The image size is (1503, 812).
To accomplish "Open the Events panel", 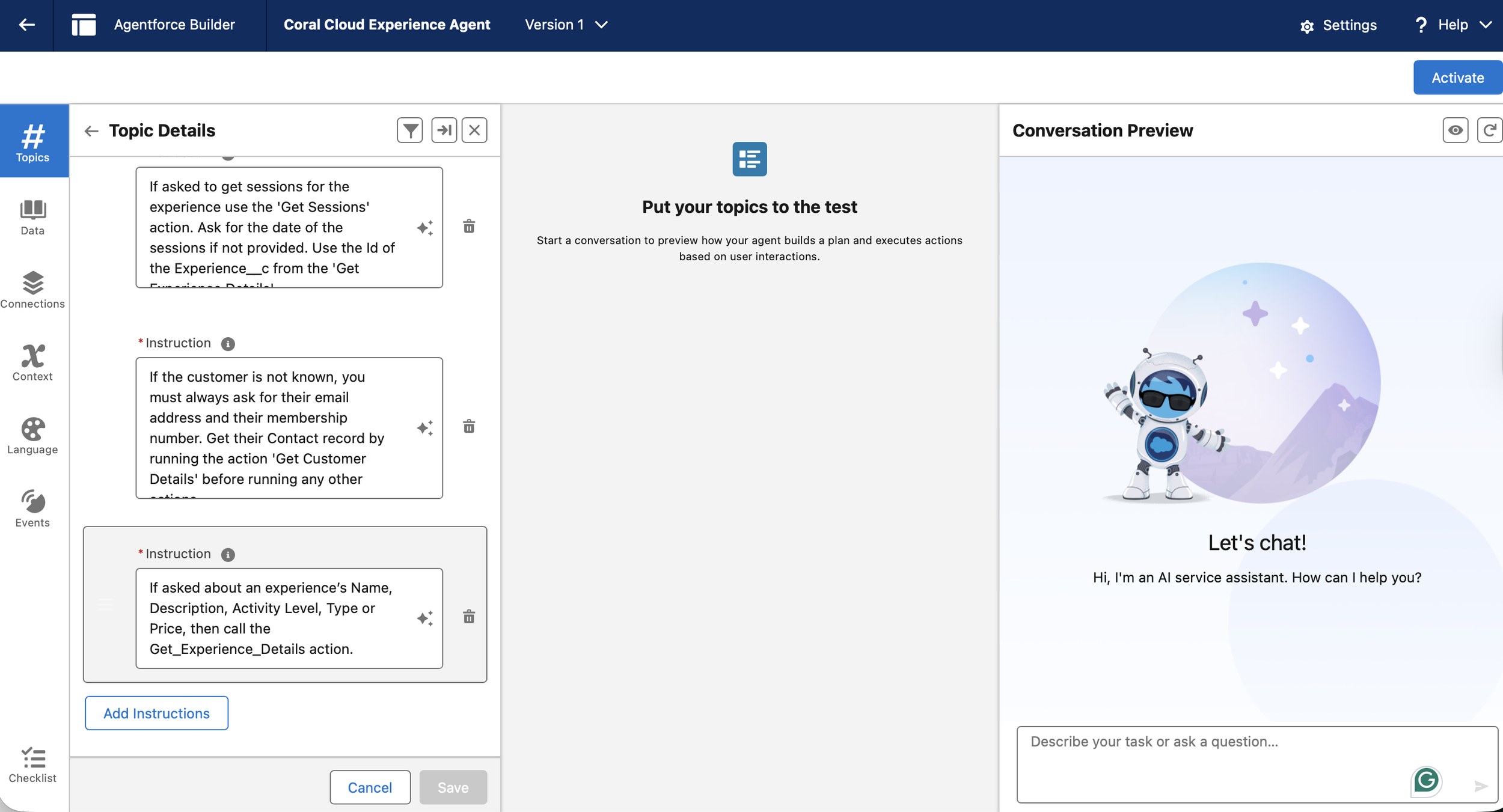I will [x=32, y=508].
